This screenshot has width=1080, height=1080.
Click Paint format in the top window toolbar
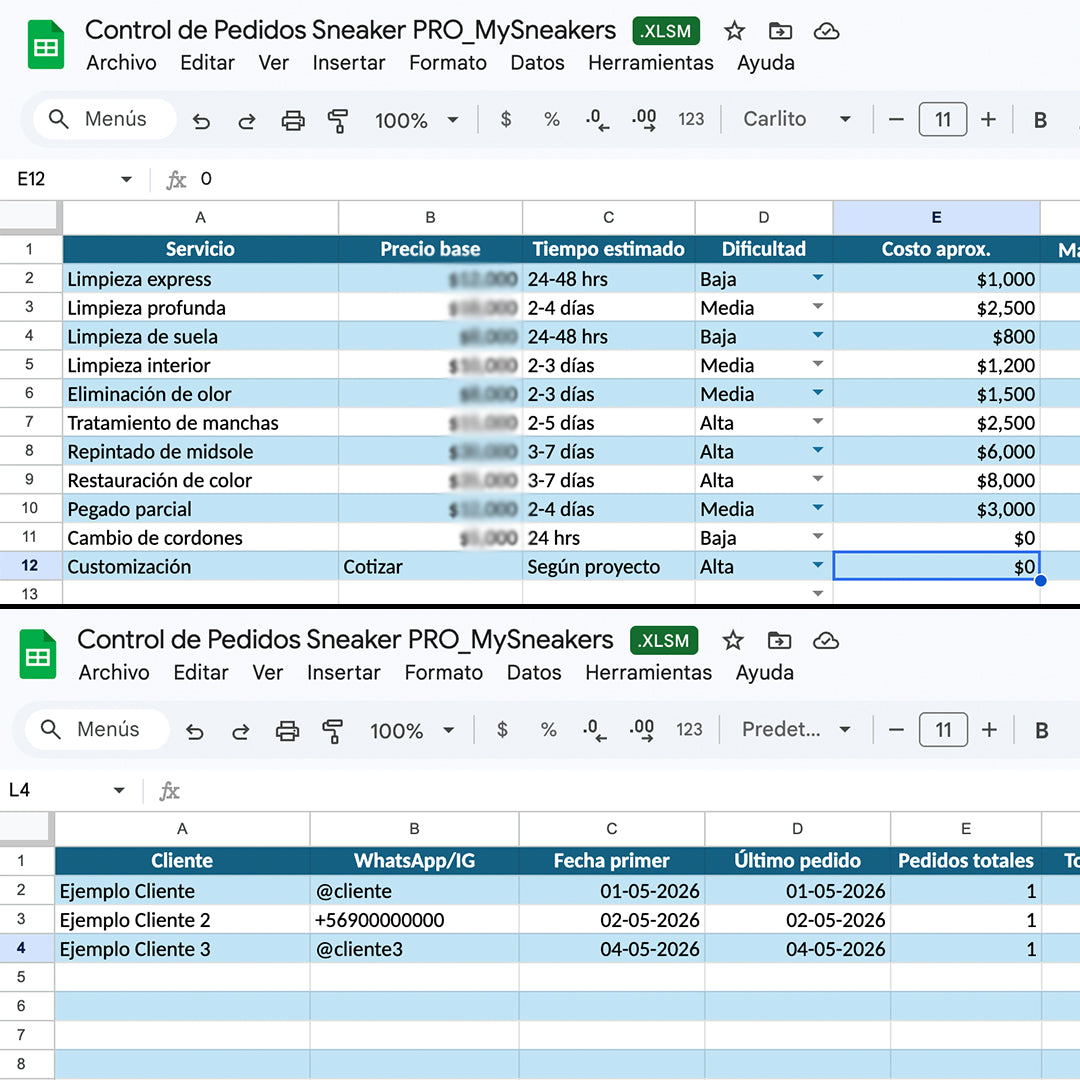(338, 121)
